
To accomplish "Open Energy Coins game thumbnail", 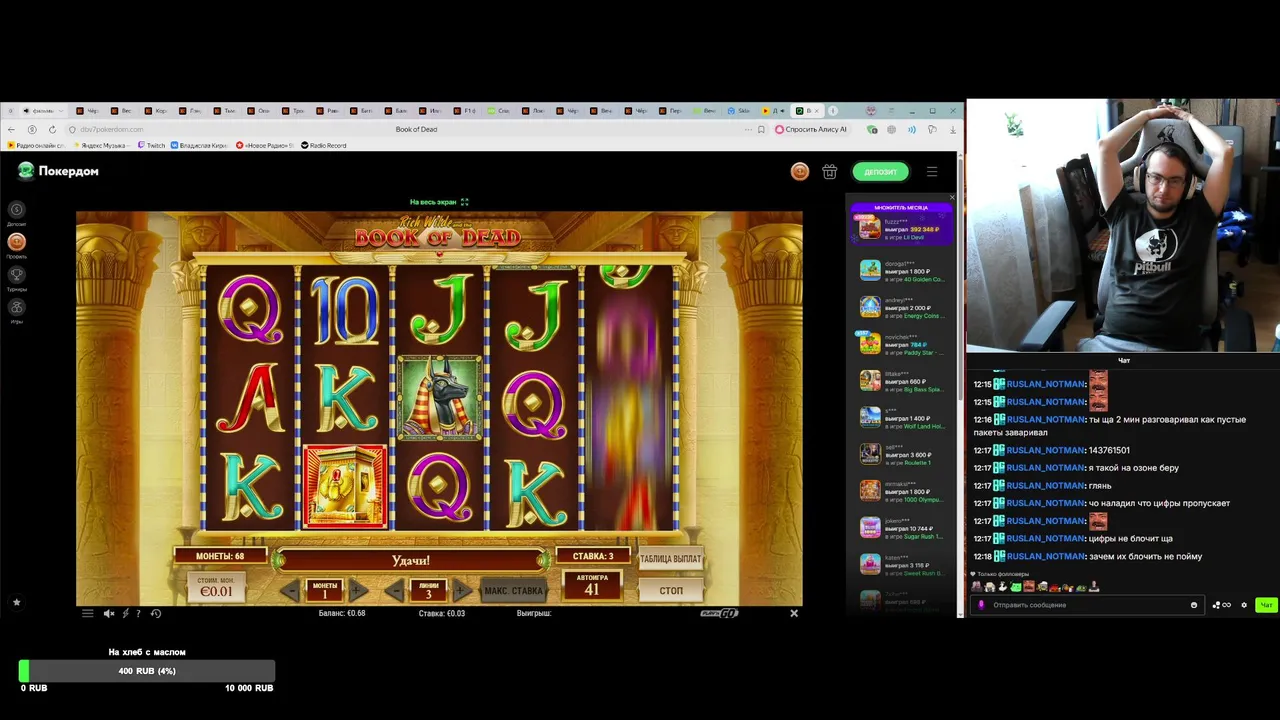I will (870, 307).
